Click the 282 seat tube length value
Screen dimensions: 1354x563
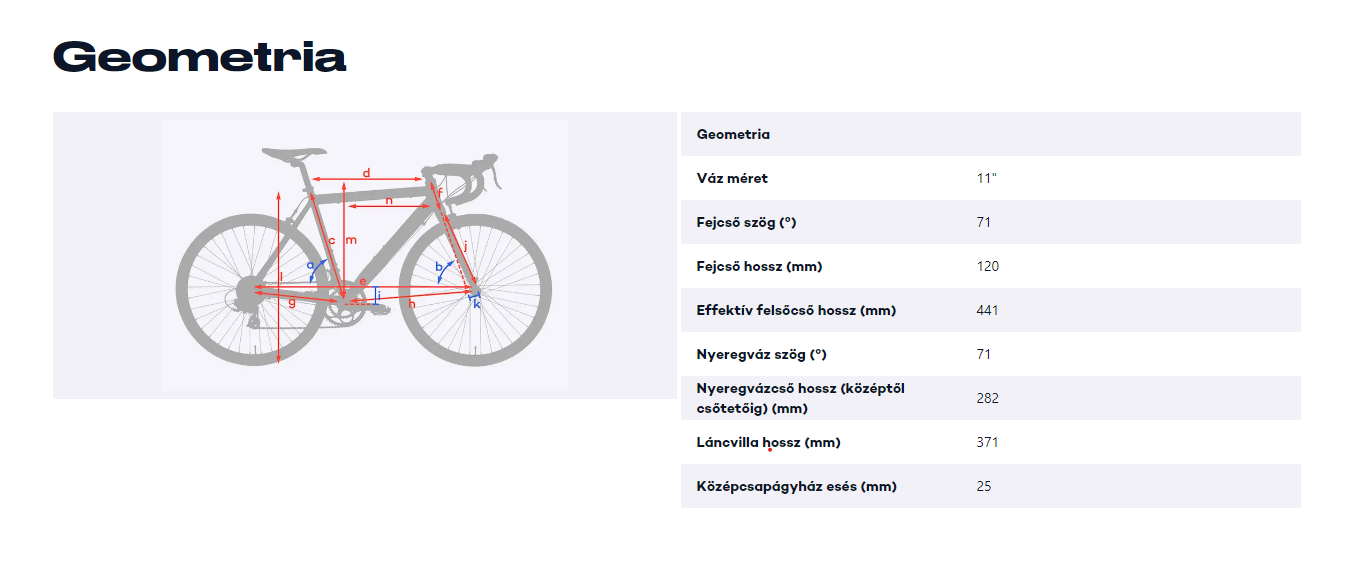pos(987,398)
